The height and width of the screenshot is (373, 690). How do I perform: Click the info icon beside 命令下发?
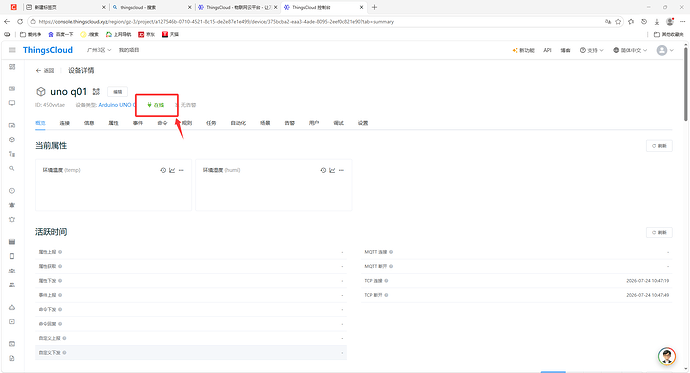60,309
